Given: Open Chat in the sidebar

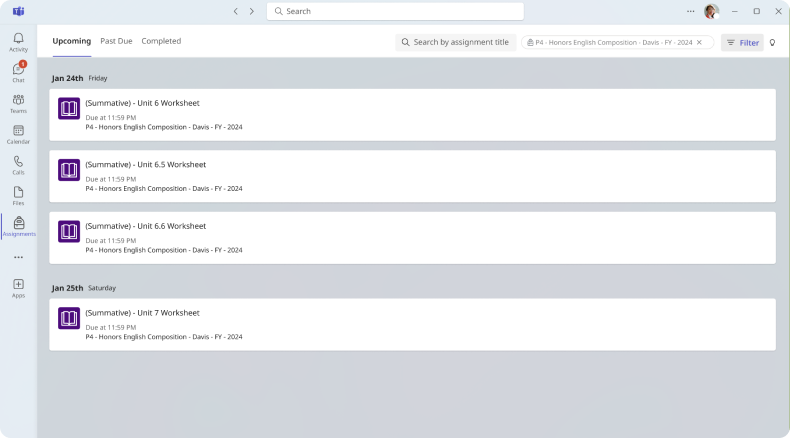Looking at the screenshot, I should 18,73.
